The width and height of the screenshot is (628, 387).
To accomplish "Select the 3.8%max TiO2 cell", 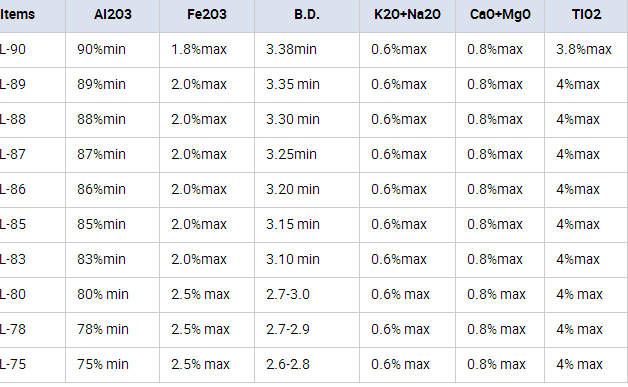I will point(586,50).
